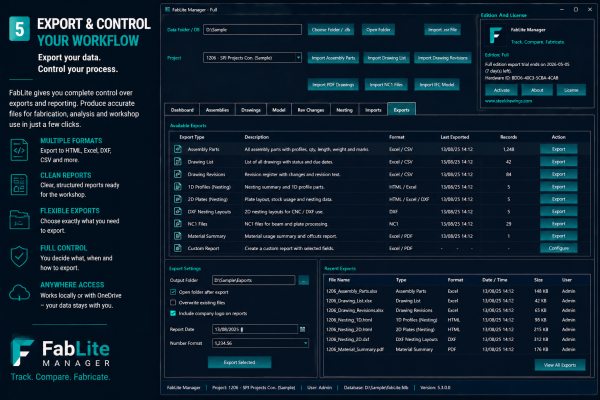Toggle Open folder after export checkbox
600x400 pixels.
point(173,292)
